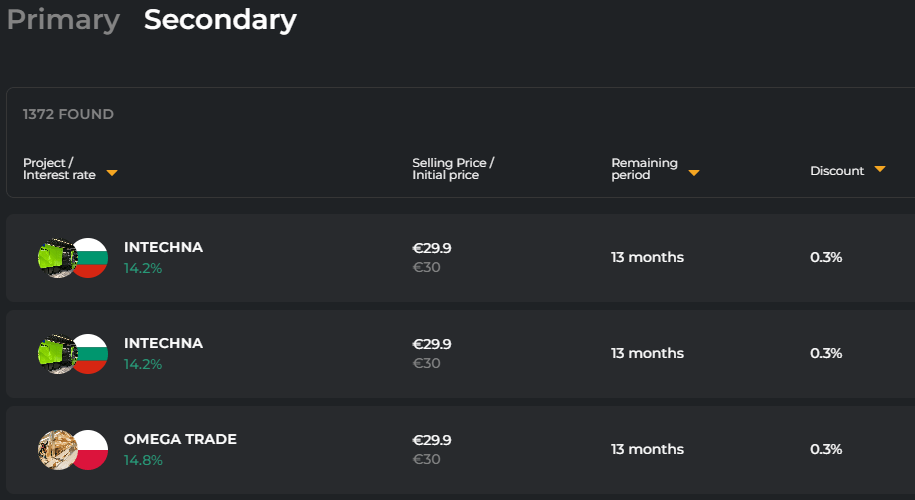This screenshot has width=915, height=500.
Task: Open the first INTECHNA project name
Action: 163,247
